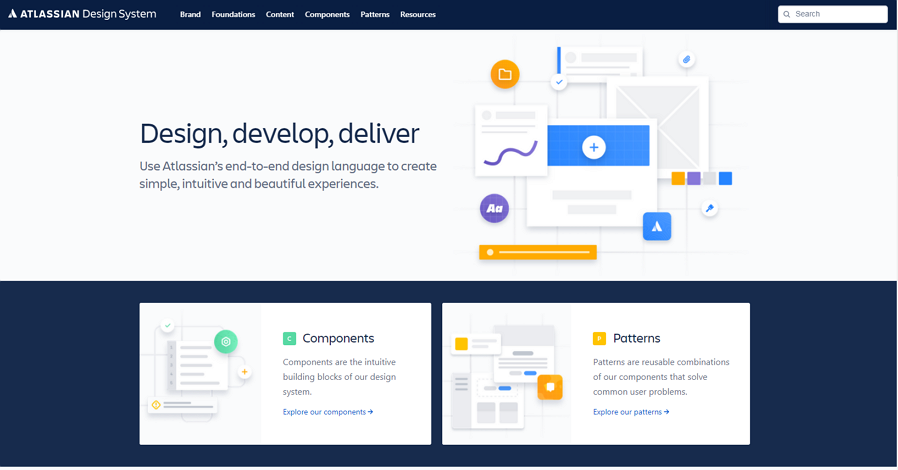The image size is (898, 470).
Task: Click the green C icon beside Components
Action: pyautogui.click(x=289, y=338)
